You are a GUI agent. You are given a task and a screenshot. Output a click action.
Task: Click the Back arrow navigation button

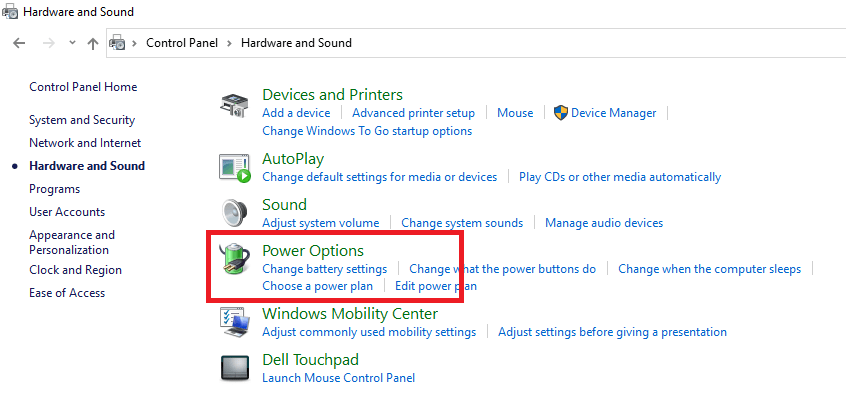point(19,43)
